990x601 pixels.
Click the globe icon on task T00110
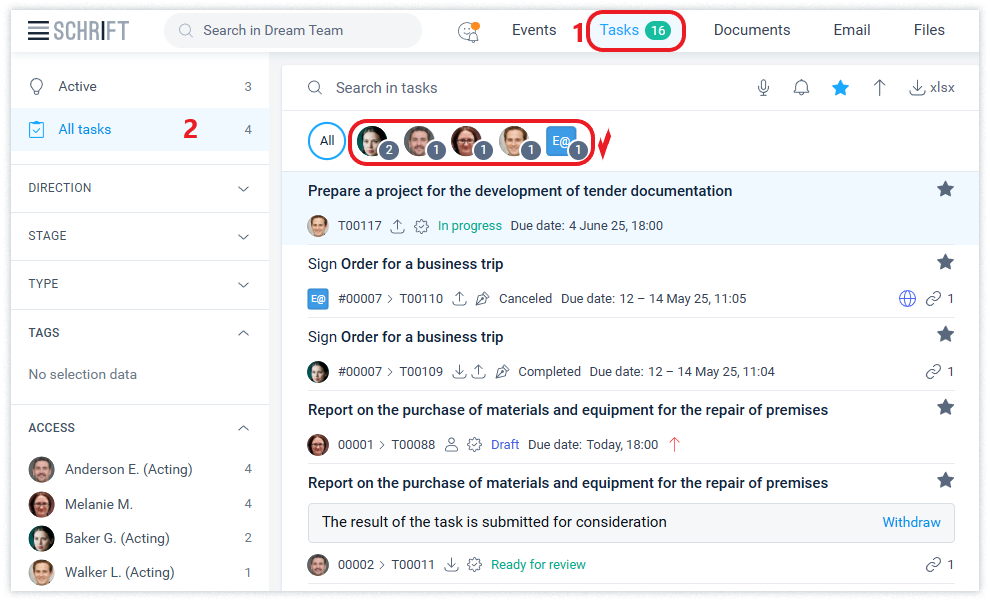click(x=907, y=298)
